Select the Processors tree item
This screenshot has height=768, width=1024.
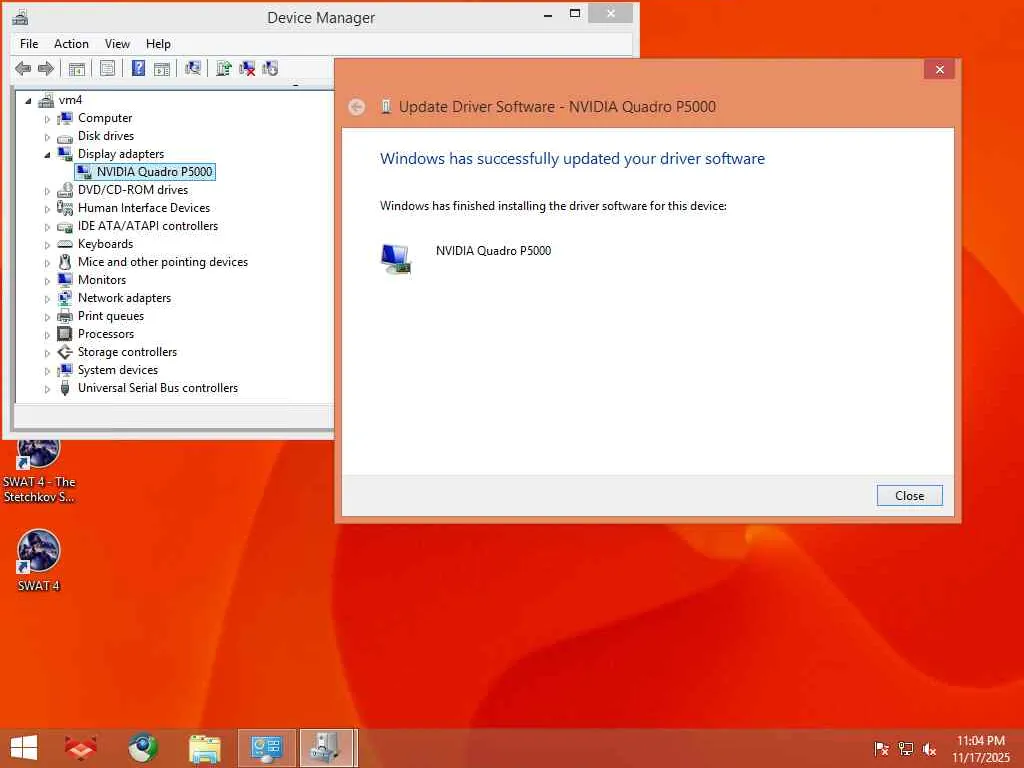tap(106, 334)
